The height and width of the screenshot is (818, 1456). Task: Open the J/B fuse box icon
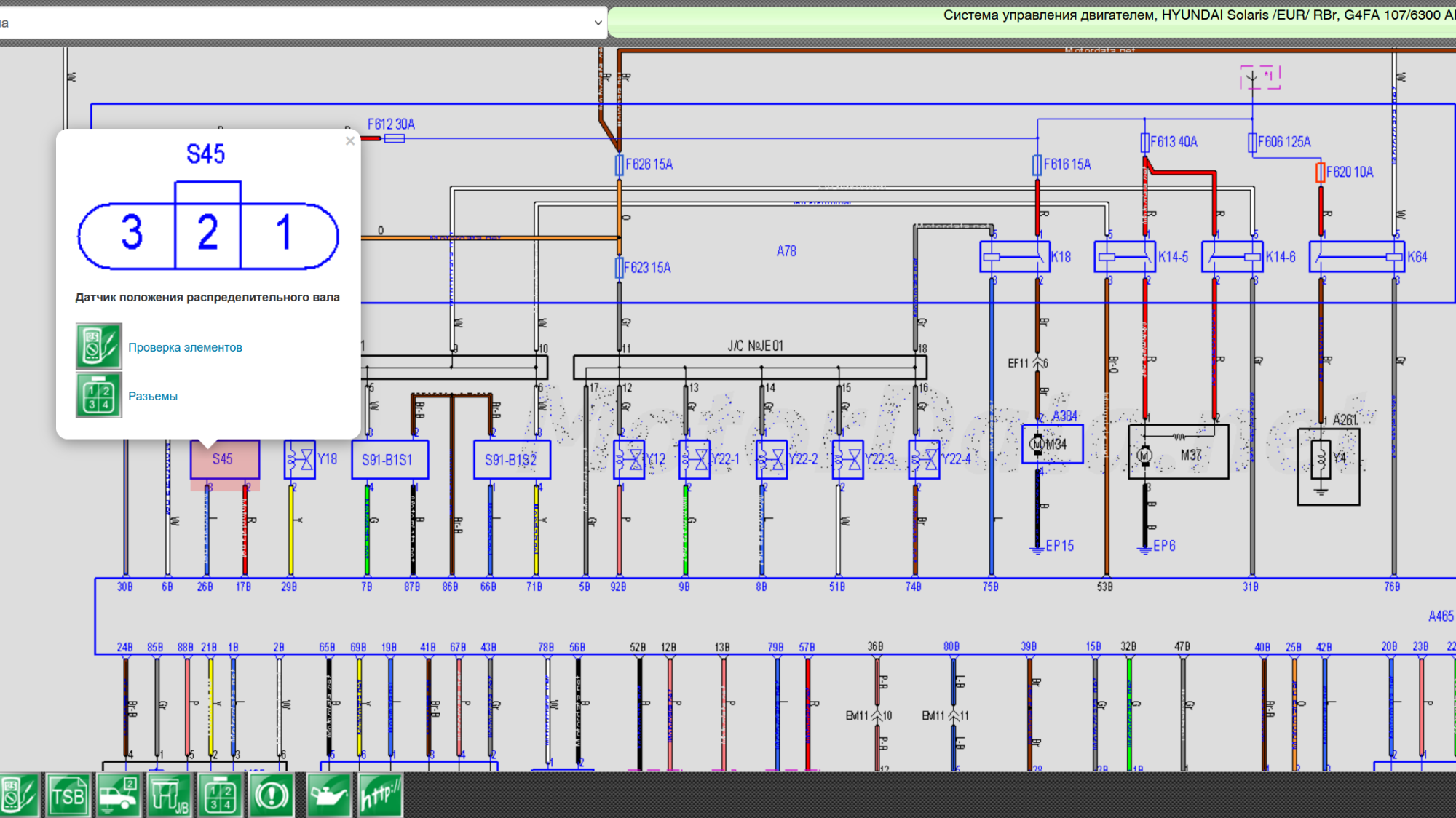[x=170, y=795]
